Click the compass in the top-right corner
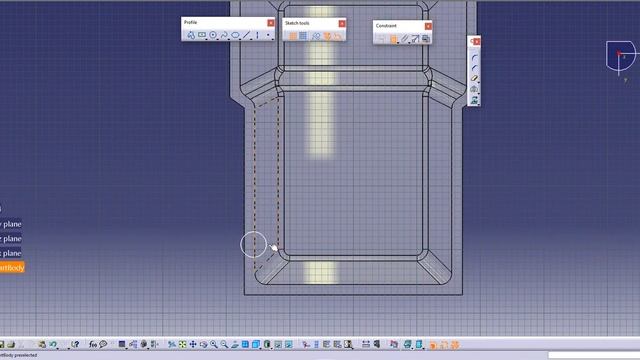Image resolution: width=640 pixels, height=360 pixels. (621, 57)
